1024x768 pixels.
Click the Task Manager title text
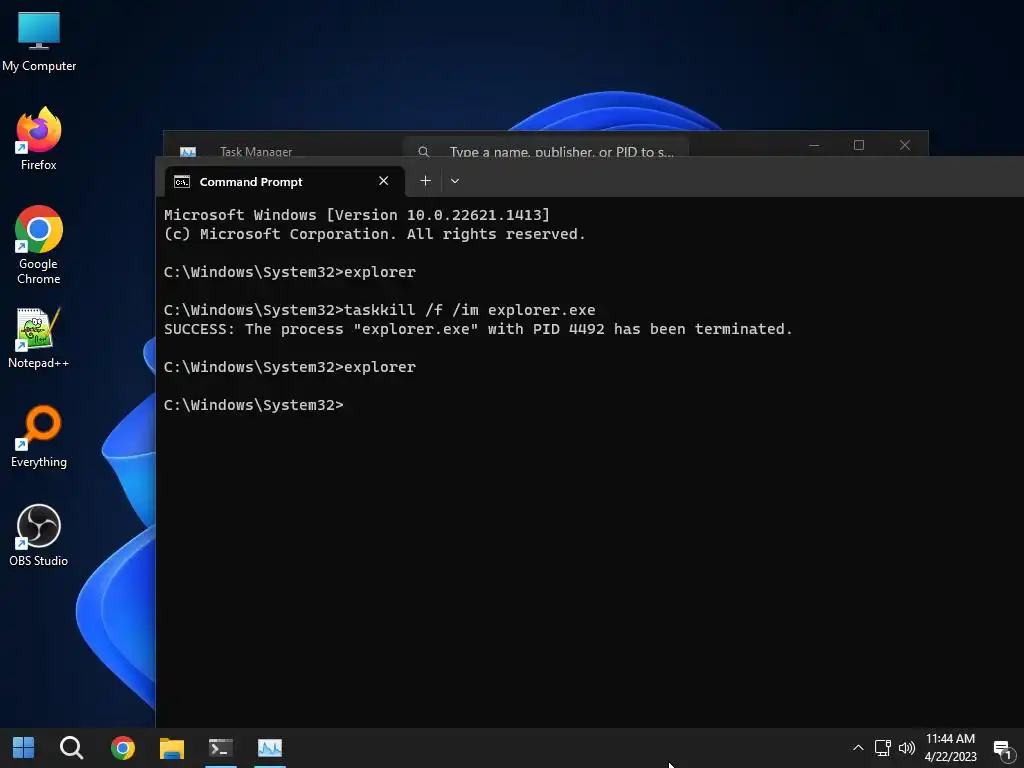pos(256,152)
